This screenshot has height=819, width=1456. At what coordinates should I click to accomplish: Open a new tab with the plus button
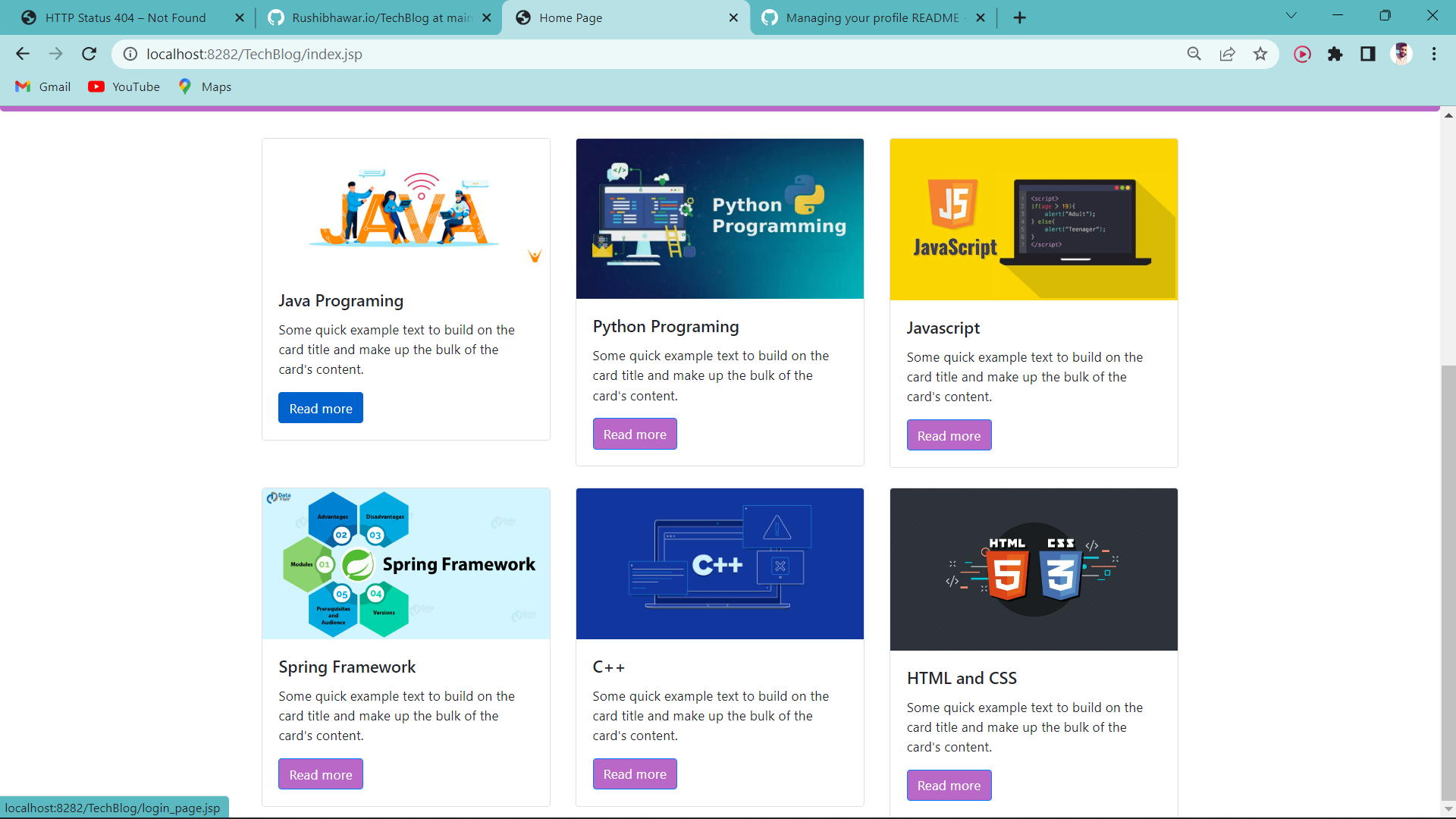(1019, 17)
